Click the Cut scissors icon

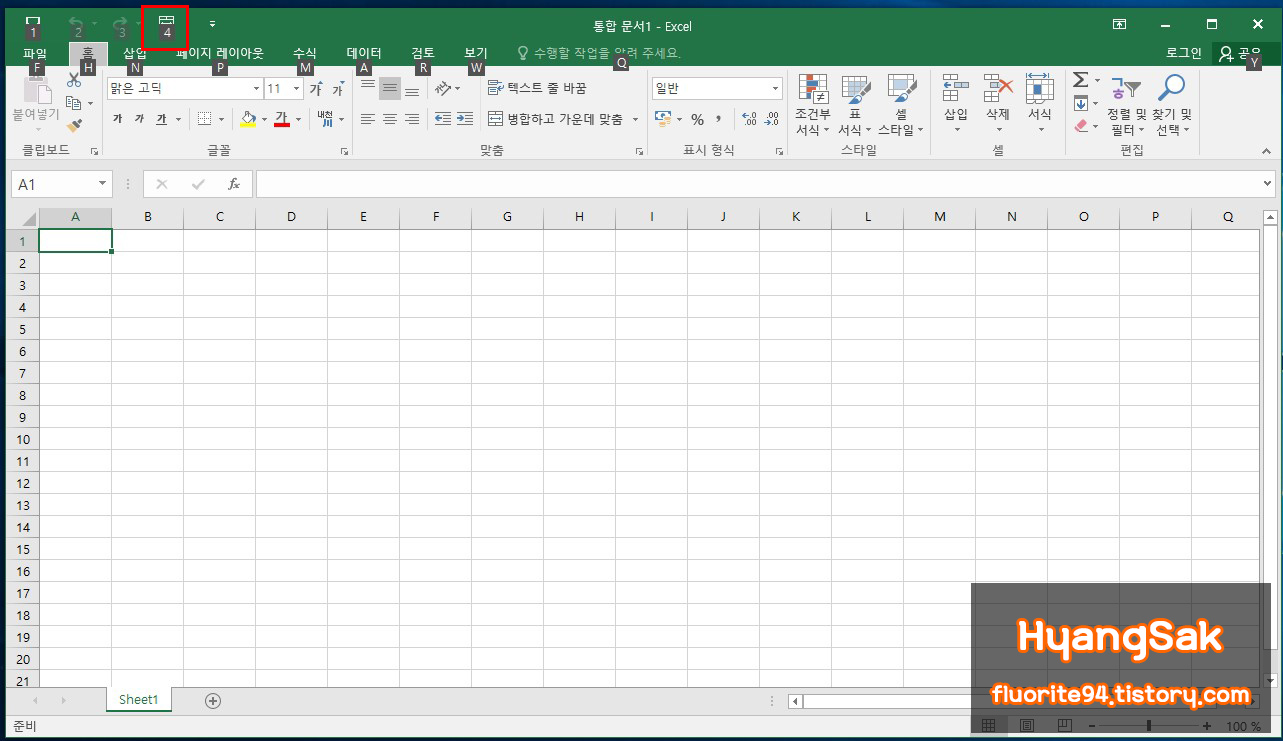[x=74, y=81]
